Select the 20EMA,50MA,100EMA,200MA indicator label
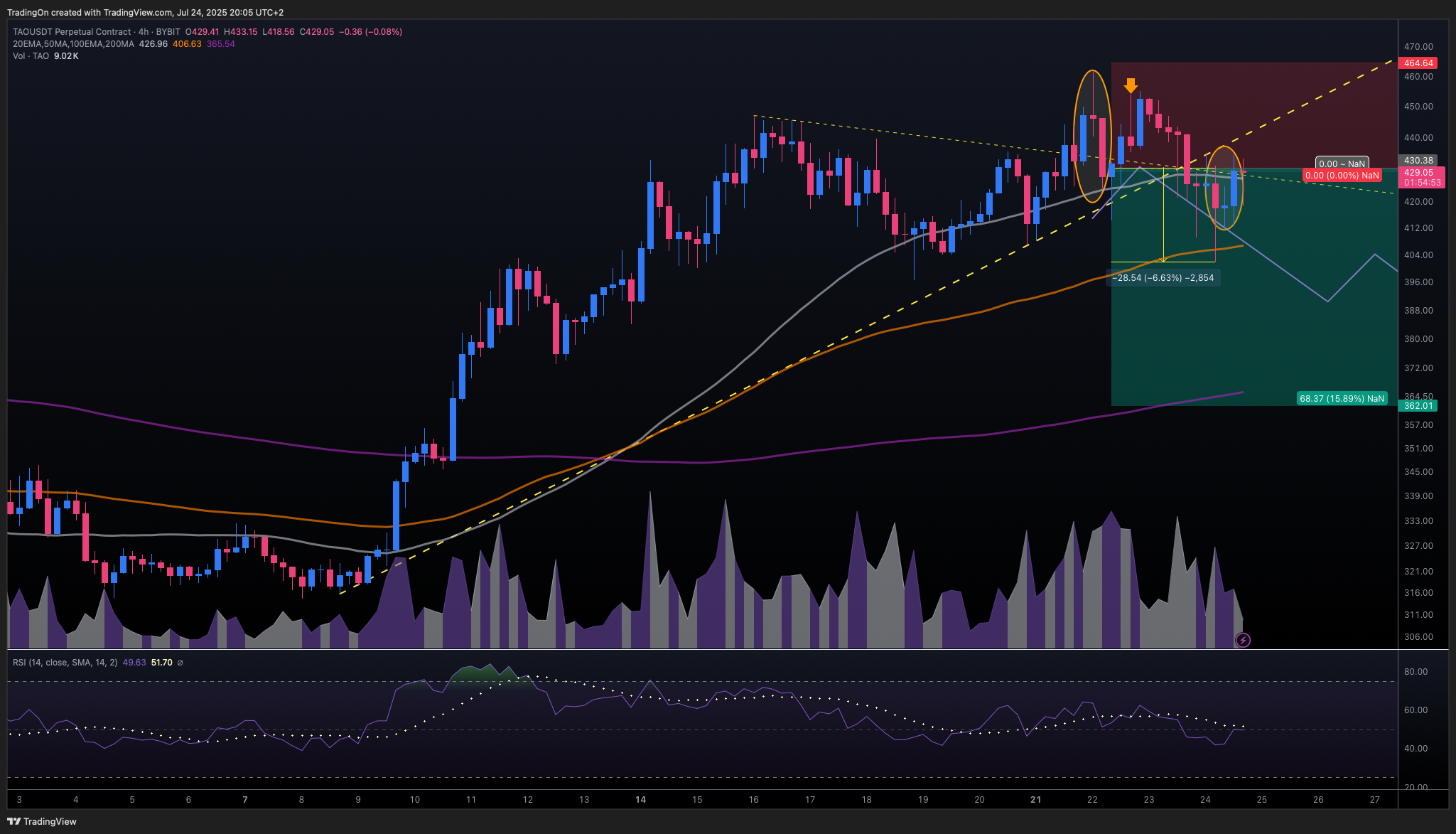This screenshot has width=1456, height=834. [x=73, y=44]
